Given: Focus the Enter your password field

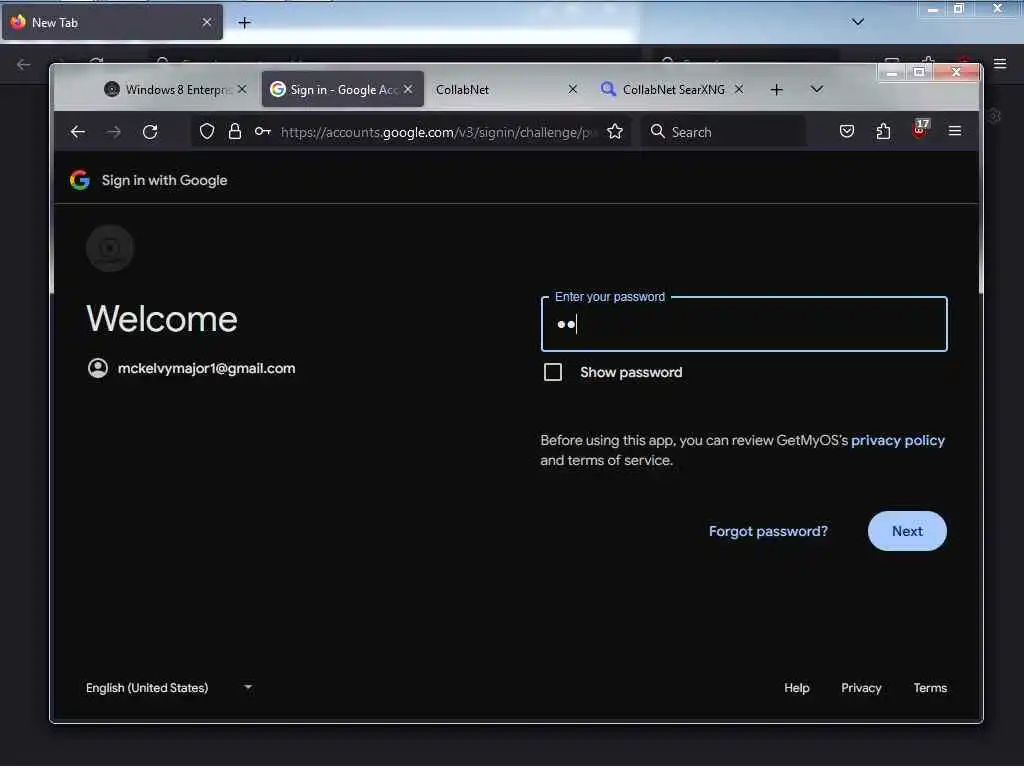Looking at the screenshot, I should pos(744,324).
